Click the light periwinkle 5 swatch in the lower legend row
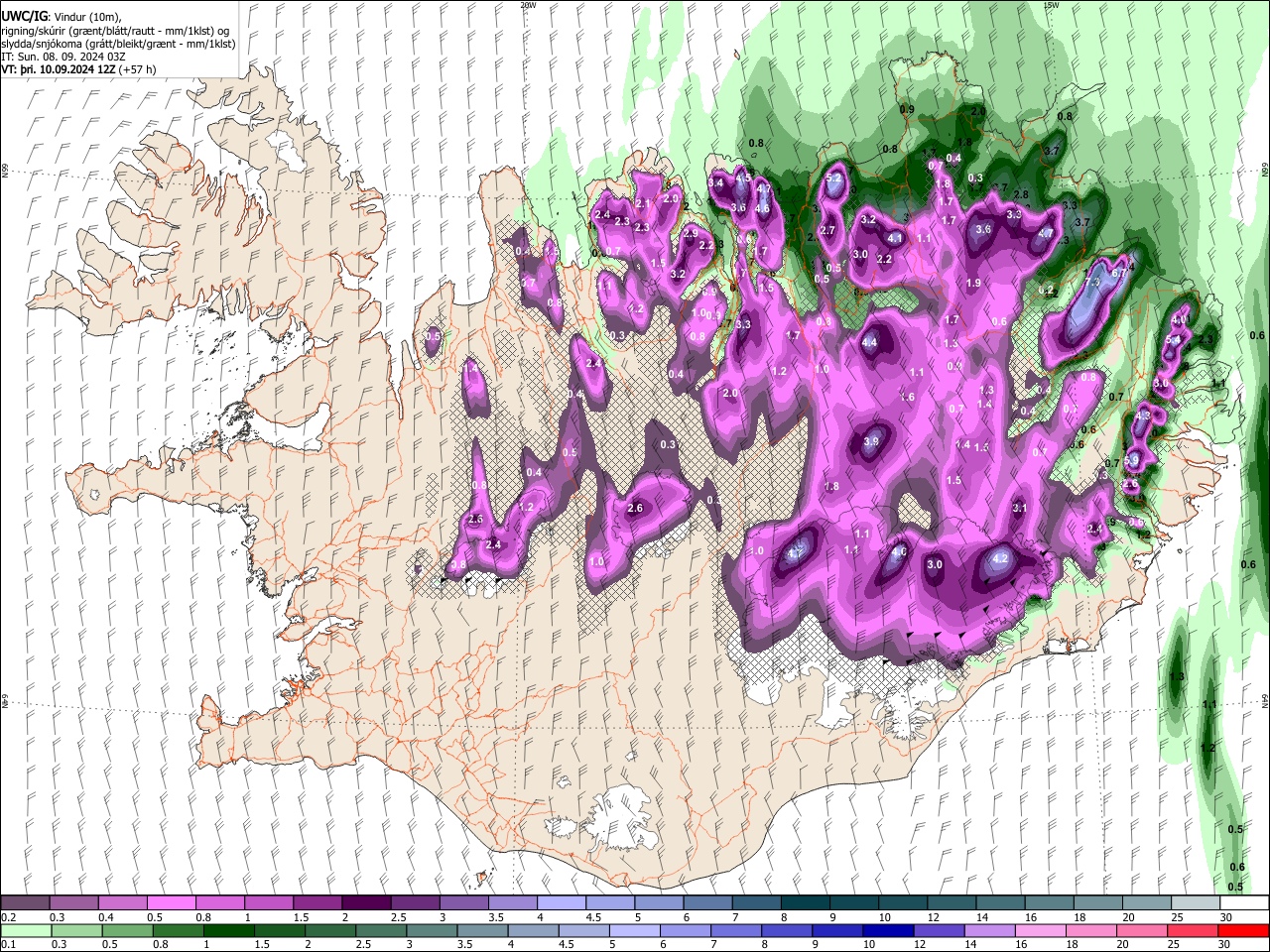Screen dimensions: 1270x952 [634, 931]
